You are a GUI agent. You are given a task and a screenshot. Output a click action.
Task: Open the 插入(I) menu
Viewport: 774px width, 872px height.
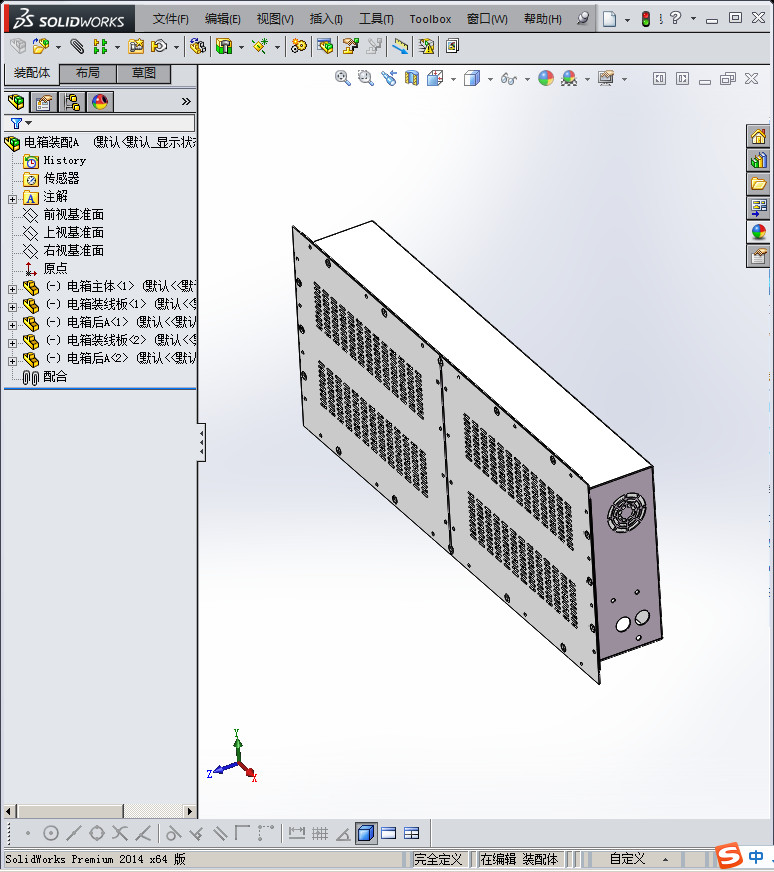pos(326,19)
